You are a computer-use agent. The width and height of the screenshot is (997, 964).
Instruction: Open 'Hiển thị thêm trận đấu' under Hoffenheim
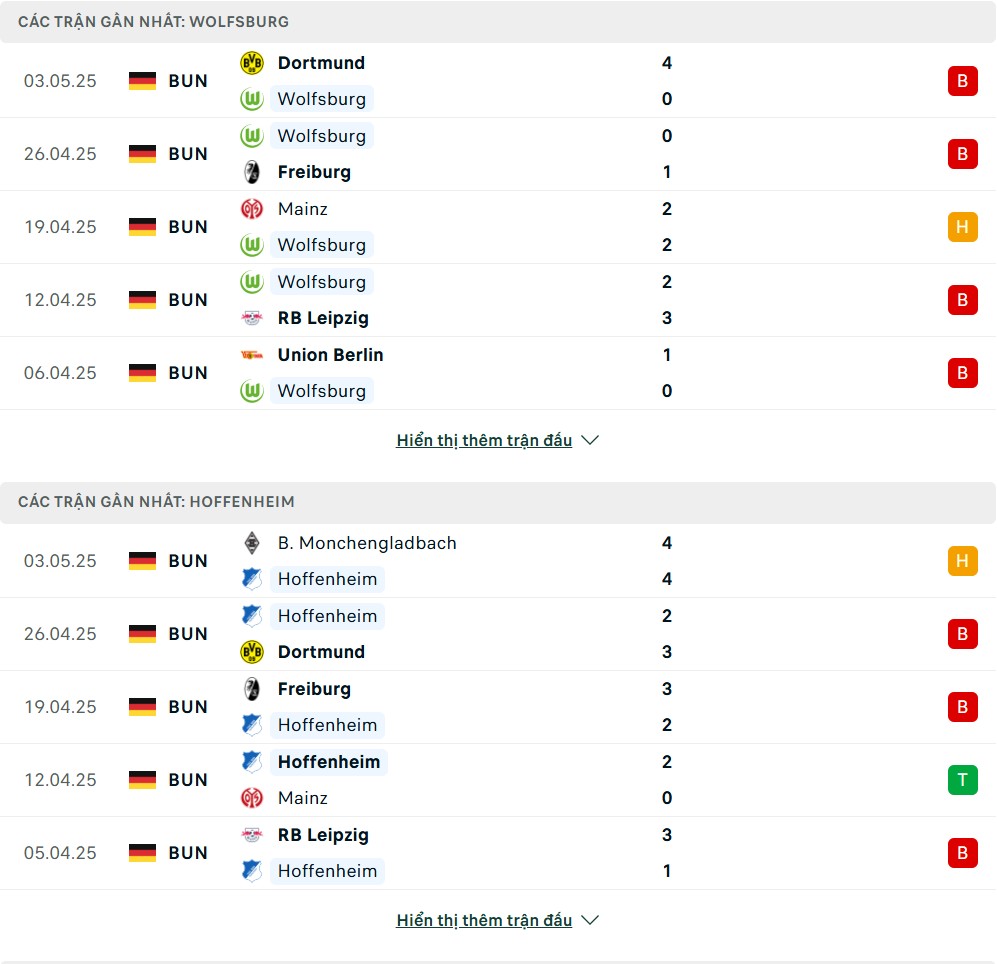[484, 920]
